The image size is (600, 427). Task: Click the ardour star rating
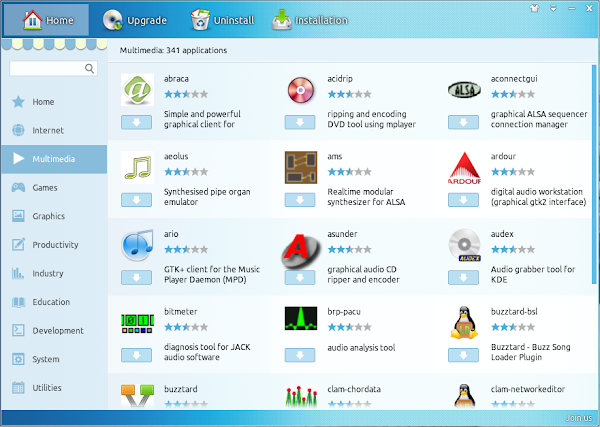tap(513, 172)
